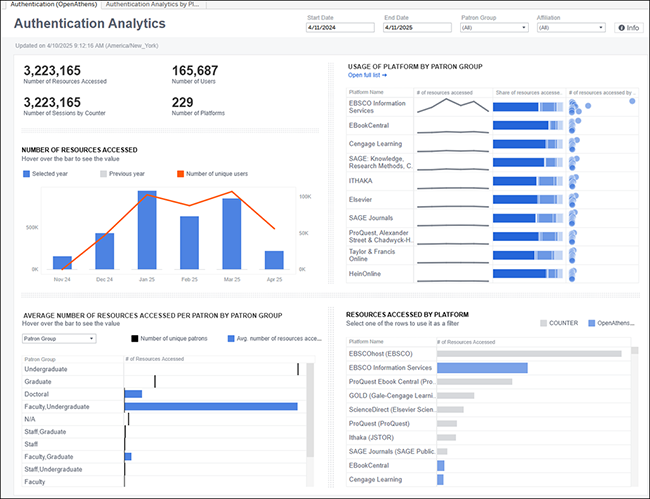Click the Info button icon
Viewport: 650px width, 499px height.
[x=621, y=28]
